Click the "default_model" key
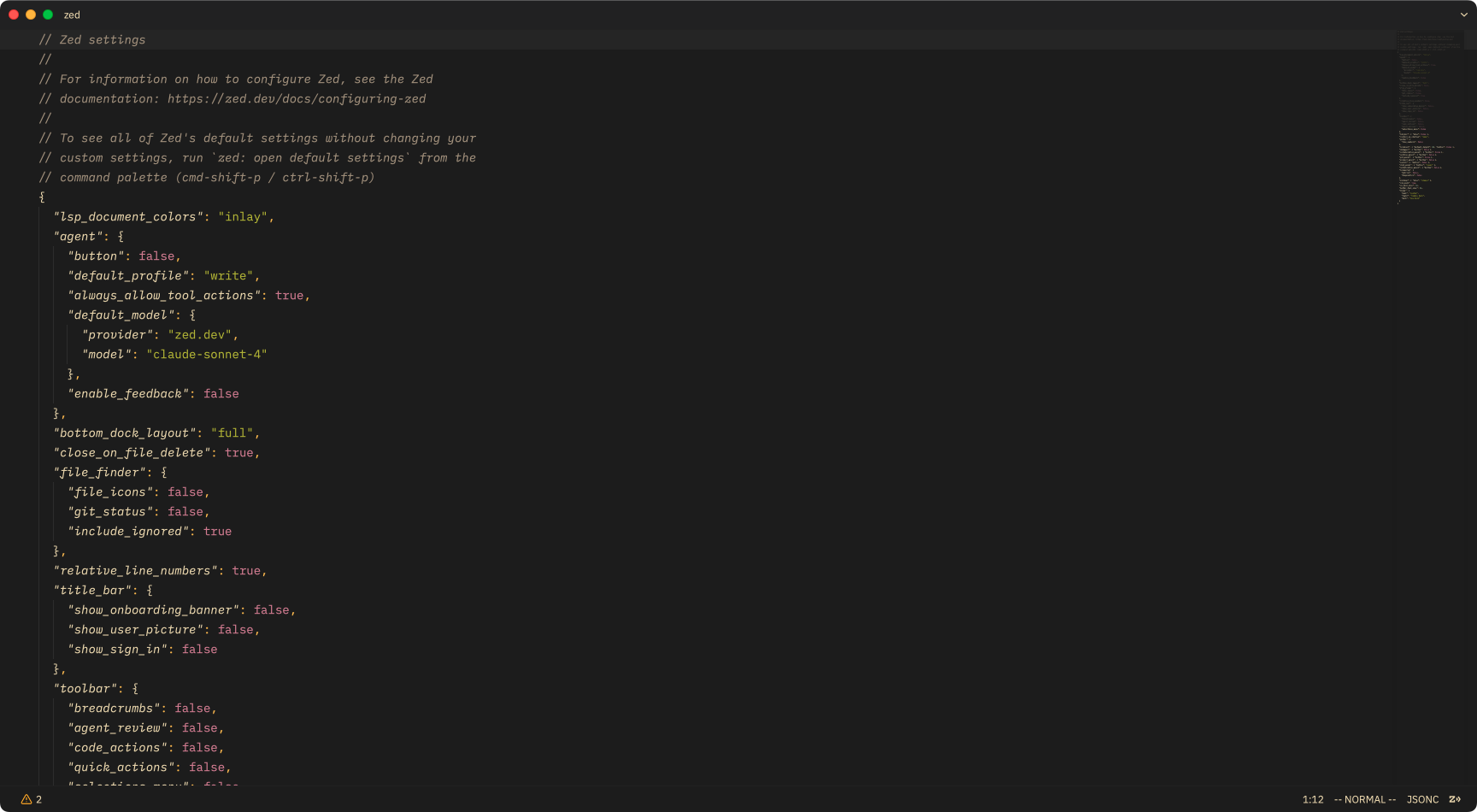 coord(121,315)
